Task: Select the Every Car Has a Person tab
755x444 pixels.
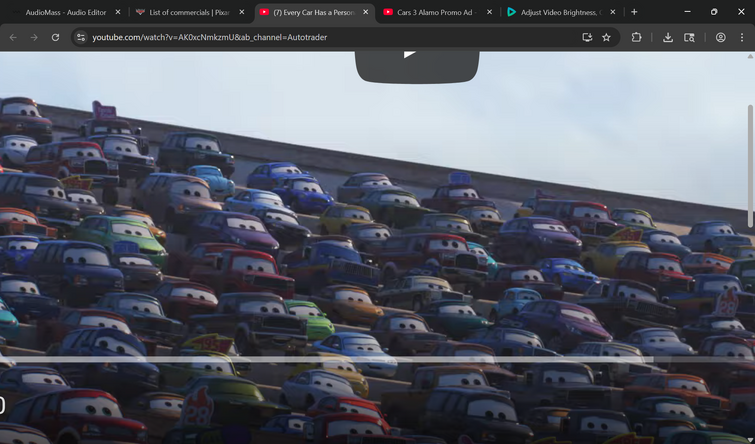Action: pos(313,13)
